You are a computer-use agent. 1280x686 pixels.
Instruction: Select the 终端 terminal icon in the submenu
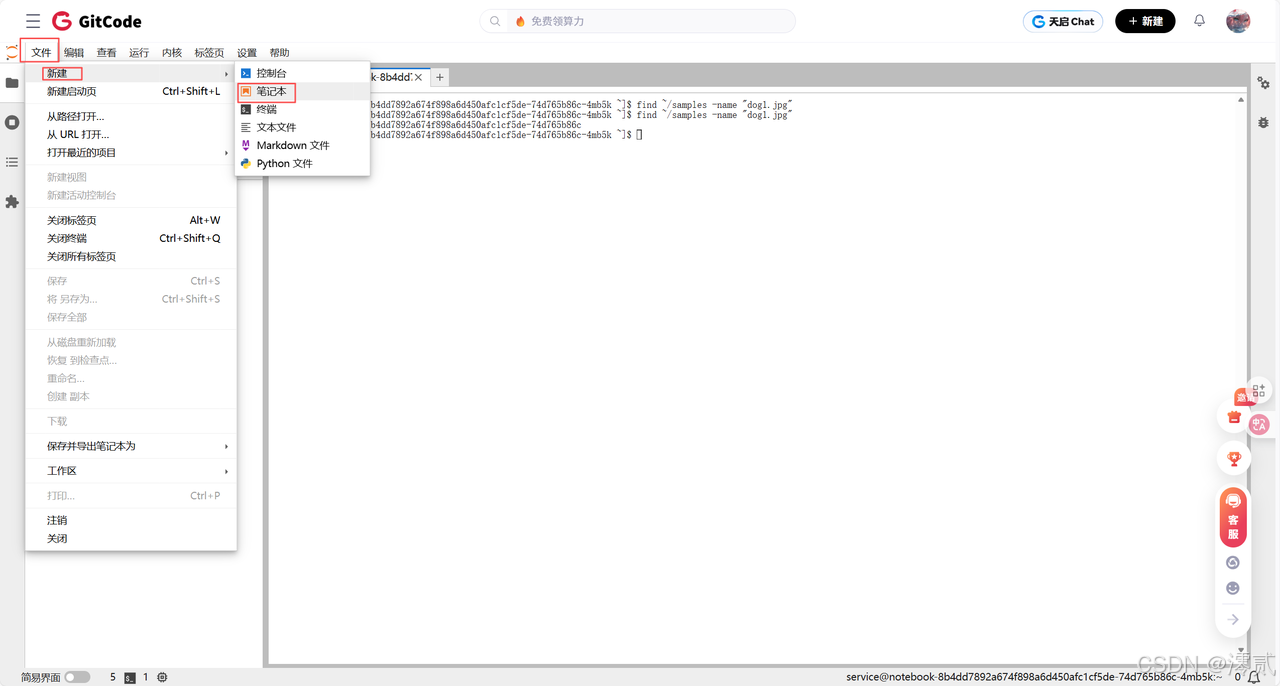coord(246,109)
